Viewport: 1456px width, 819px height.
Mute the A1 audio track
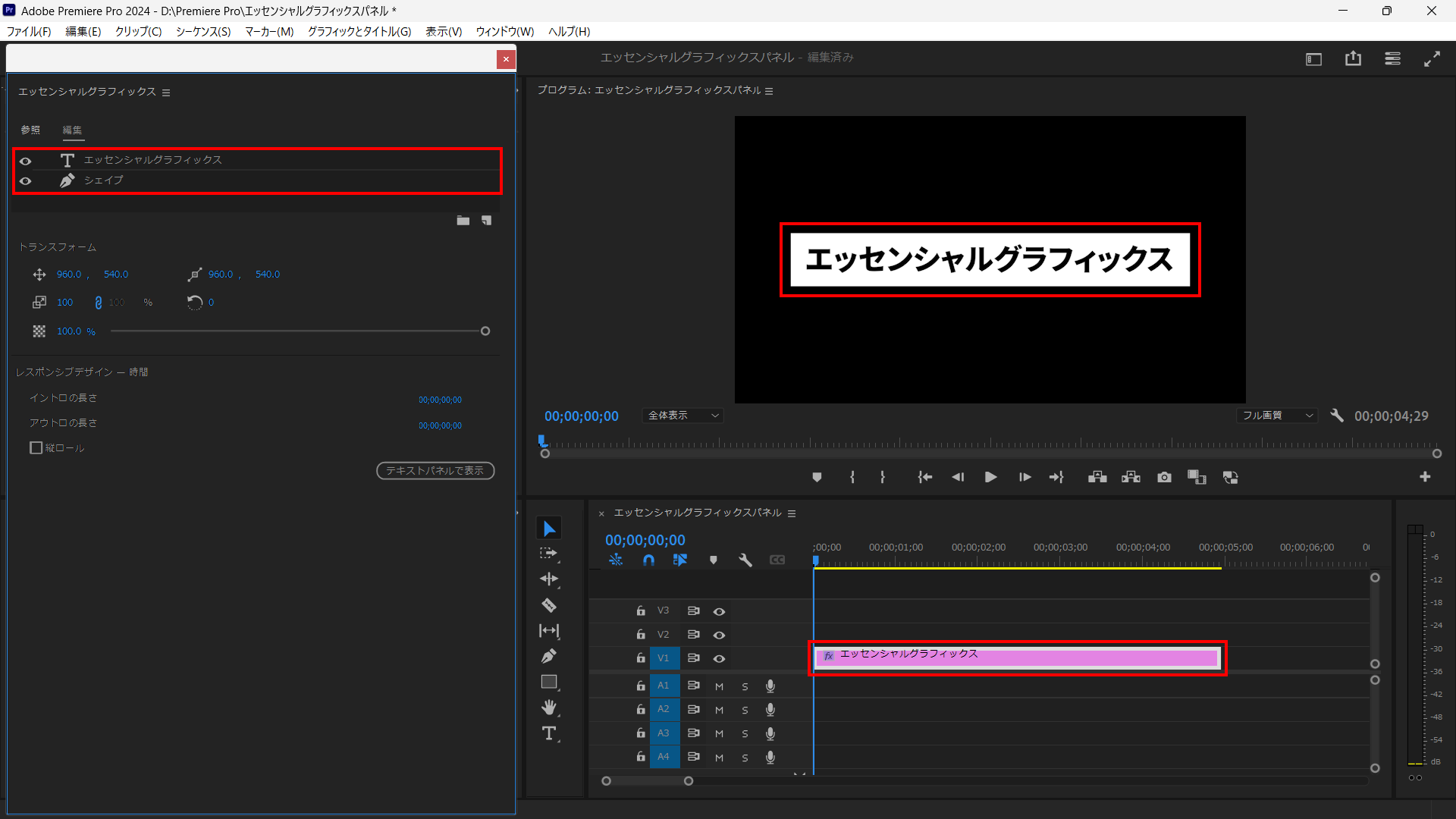point(719,686)
